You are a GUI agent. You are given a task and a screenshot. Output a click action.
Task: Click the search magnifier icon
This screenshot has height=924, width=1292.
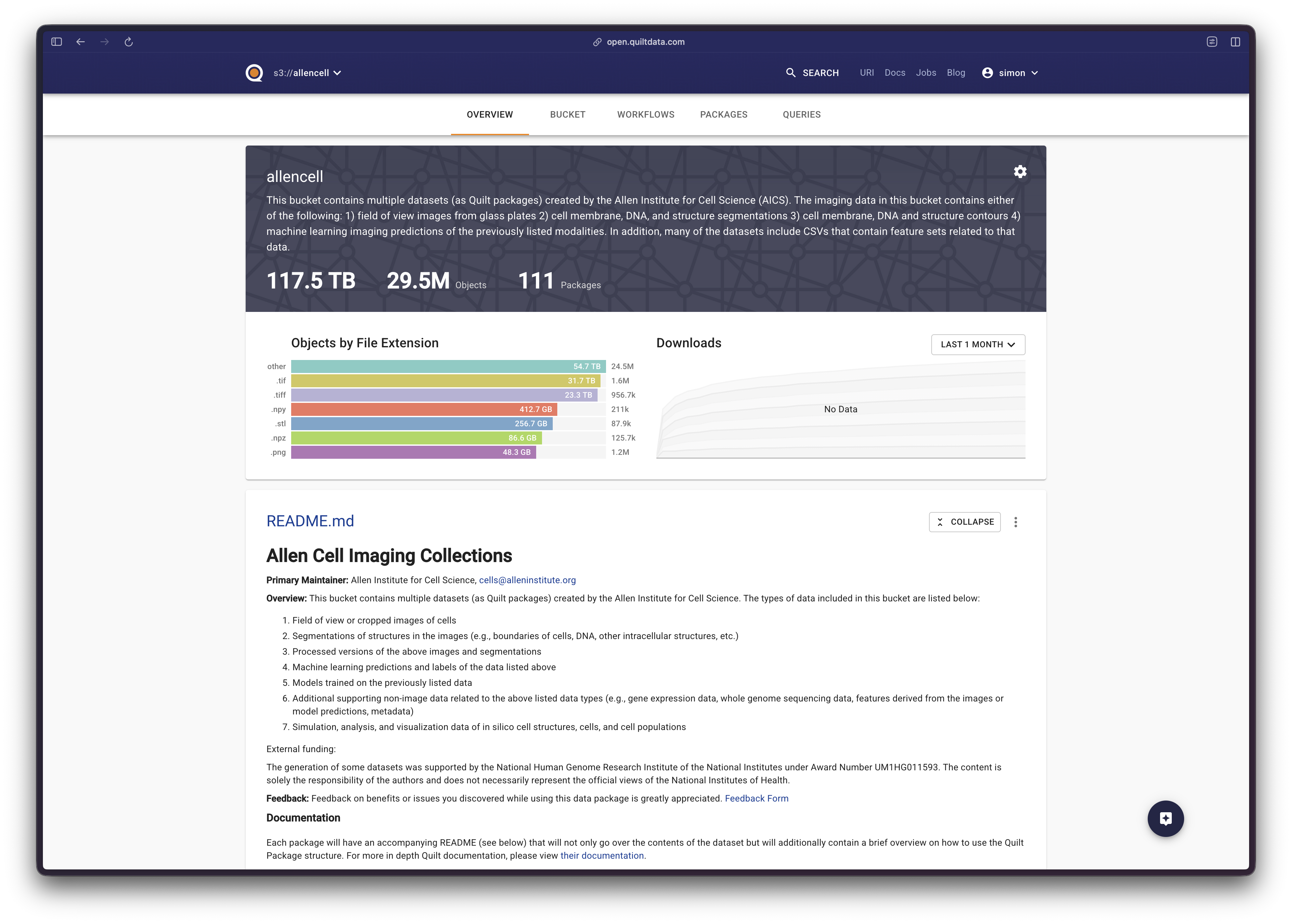tap(791, 72)
